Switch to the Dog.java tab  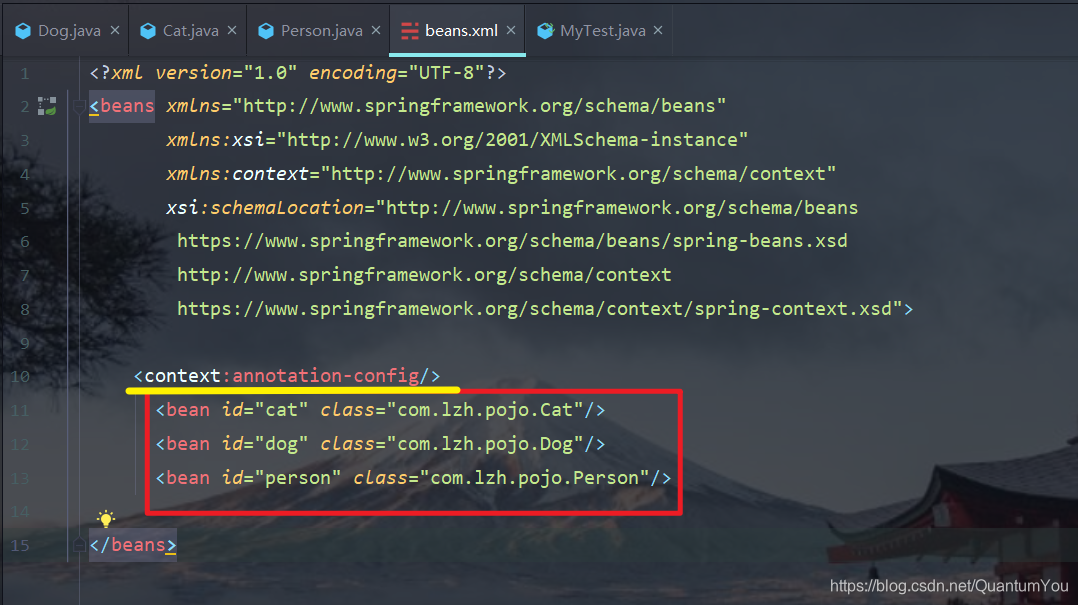tap(66, 31)
